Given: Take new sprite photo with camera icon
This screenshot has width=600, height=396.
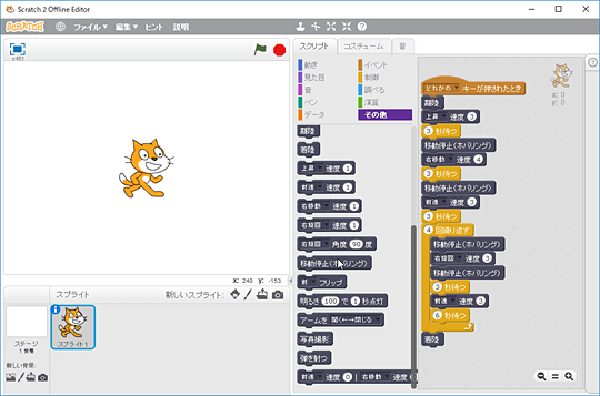Looking at the screenshot, I should (x=277, y=295).
